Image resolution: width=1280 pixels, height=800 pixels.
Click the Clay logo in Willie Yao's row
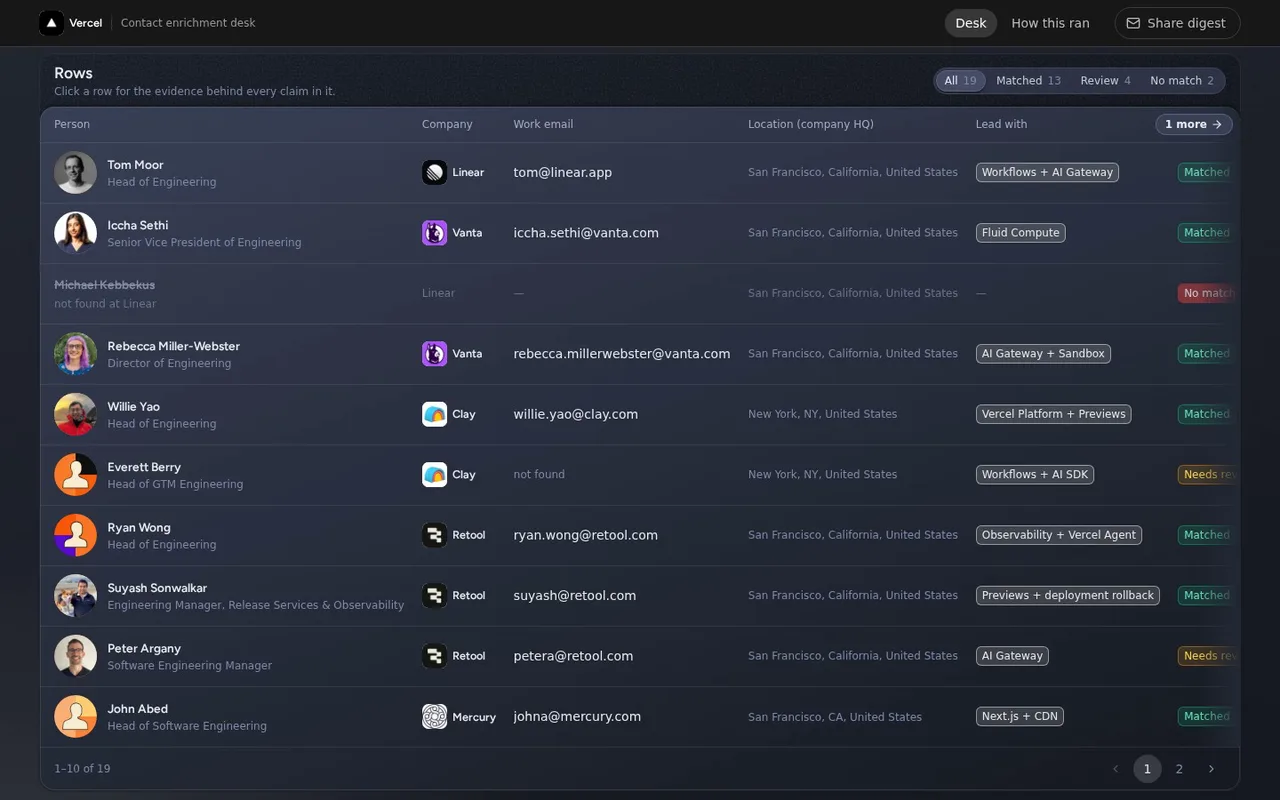[434, 414]
